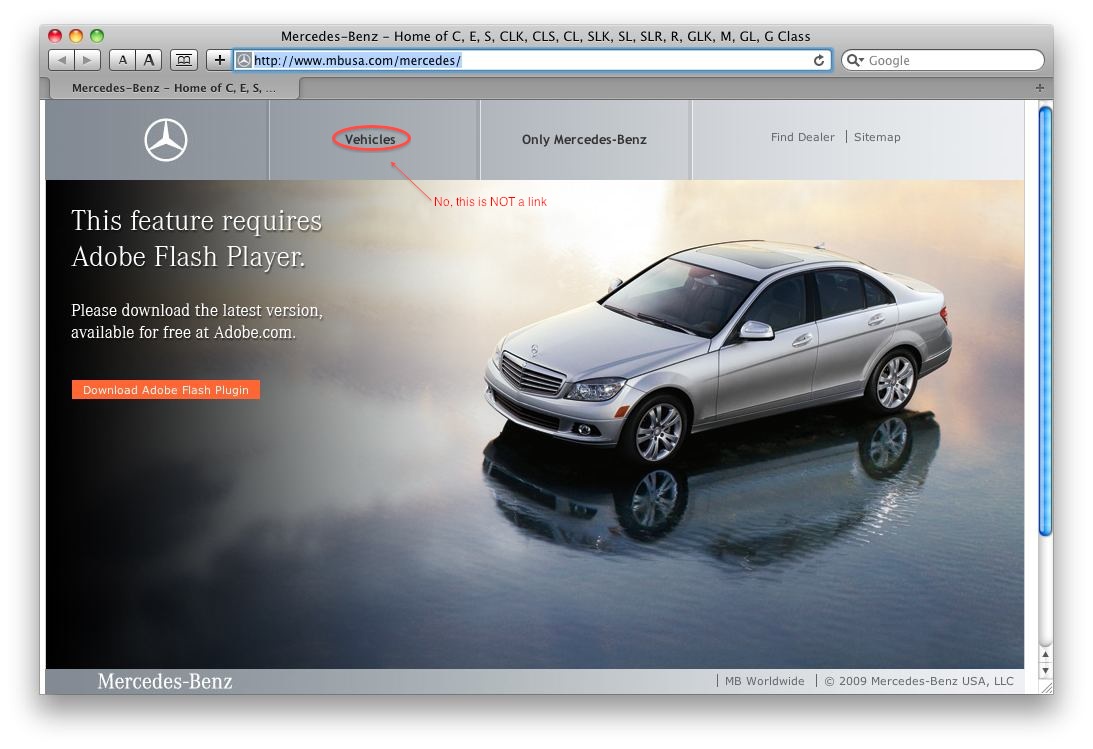This screenshot has height=749, width=1093.
Task: Reload the page using the refresh arrow
Action: coord(819,61)
